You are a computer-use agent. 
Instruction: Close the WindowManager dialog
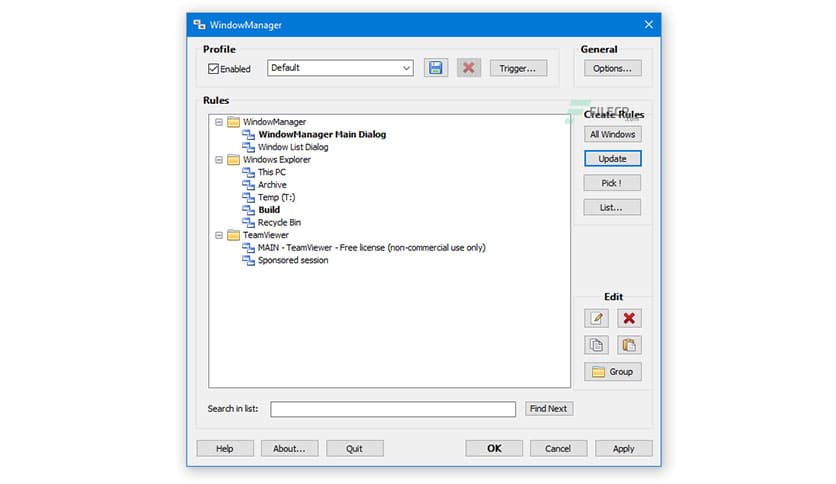coord(648,25)
